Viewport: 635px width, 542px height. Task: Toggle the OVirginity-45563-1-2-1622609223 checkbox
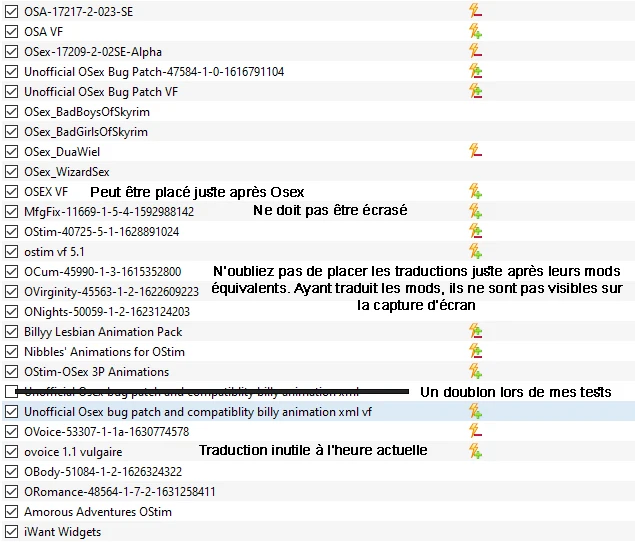[x=11, y=291]
